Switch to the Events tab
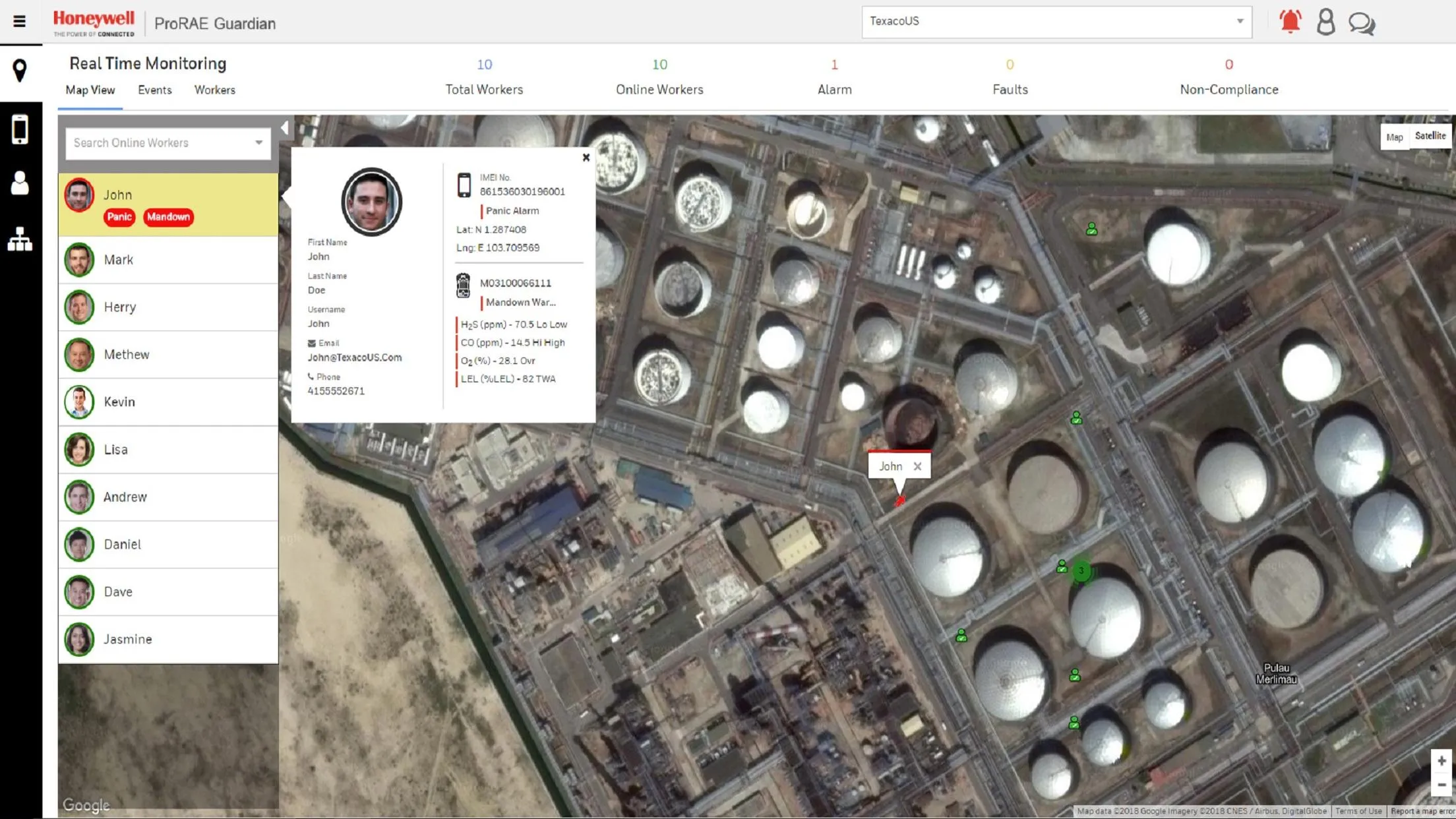Screen dimensions: 1456x819 pos(155,90)
